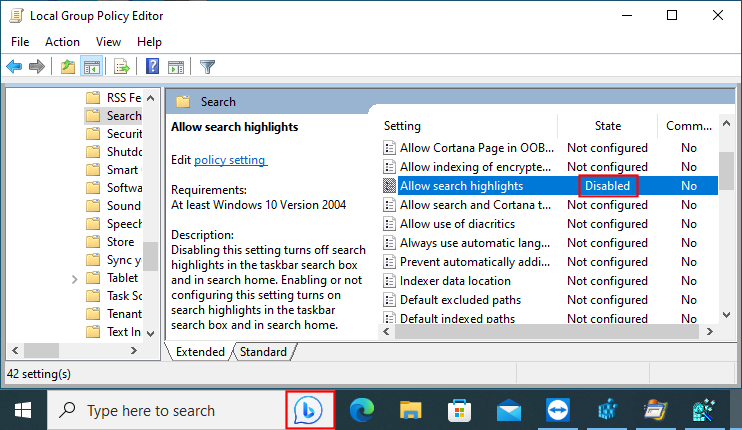Click the Back arrow toolbar icon
Screen dimensions: 742x430
point(14,67)
